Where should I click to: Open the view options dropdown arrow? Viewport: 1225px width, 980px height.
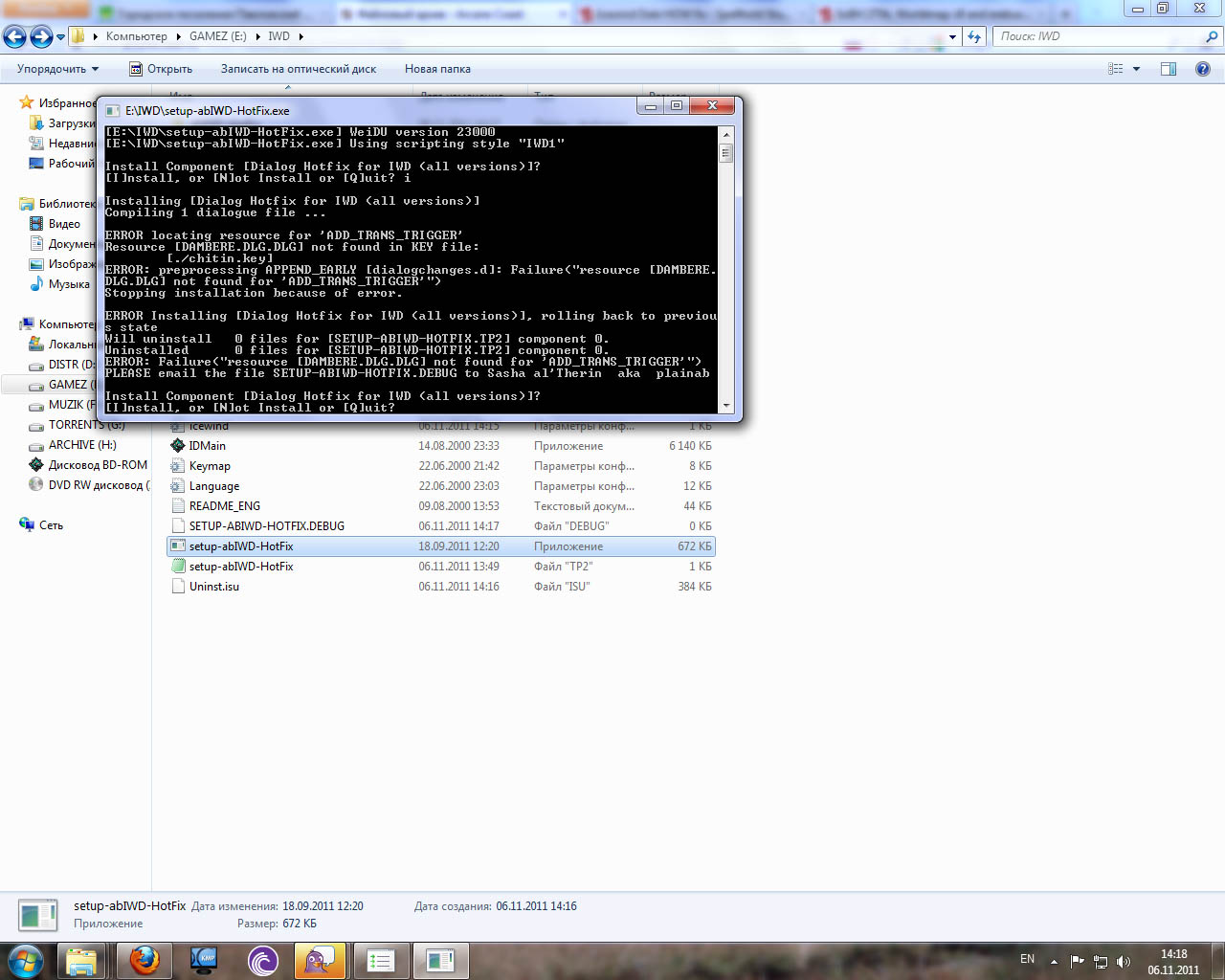click(x=1136, y=69)
